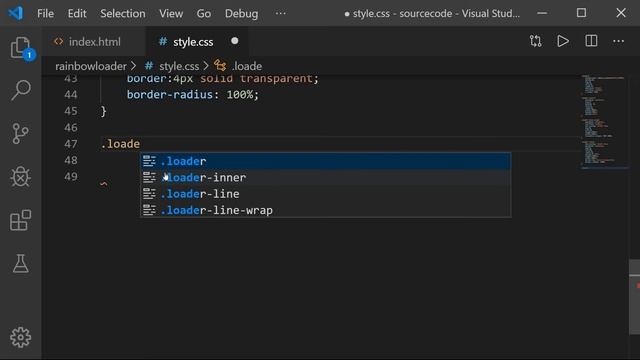
Task: Open the Selection menu
Action: [122, 13]
